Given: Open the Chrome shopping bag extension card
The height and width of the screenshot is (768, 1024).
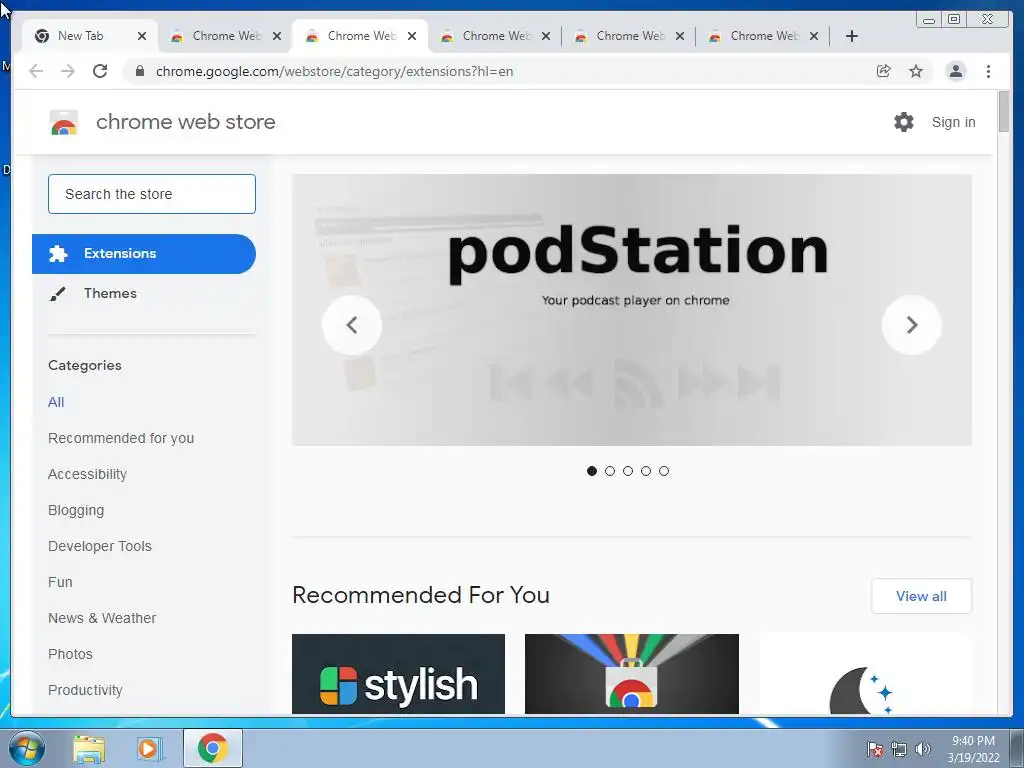Looking at the screenshot, I should tap(632, 674).
